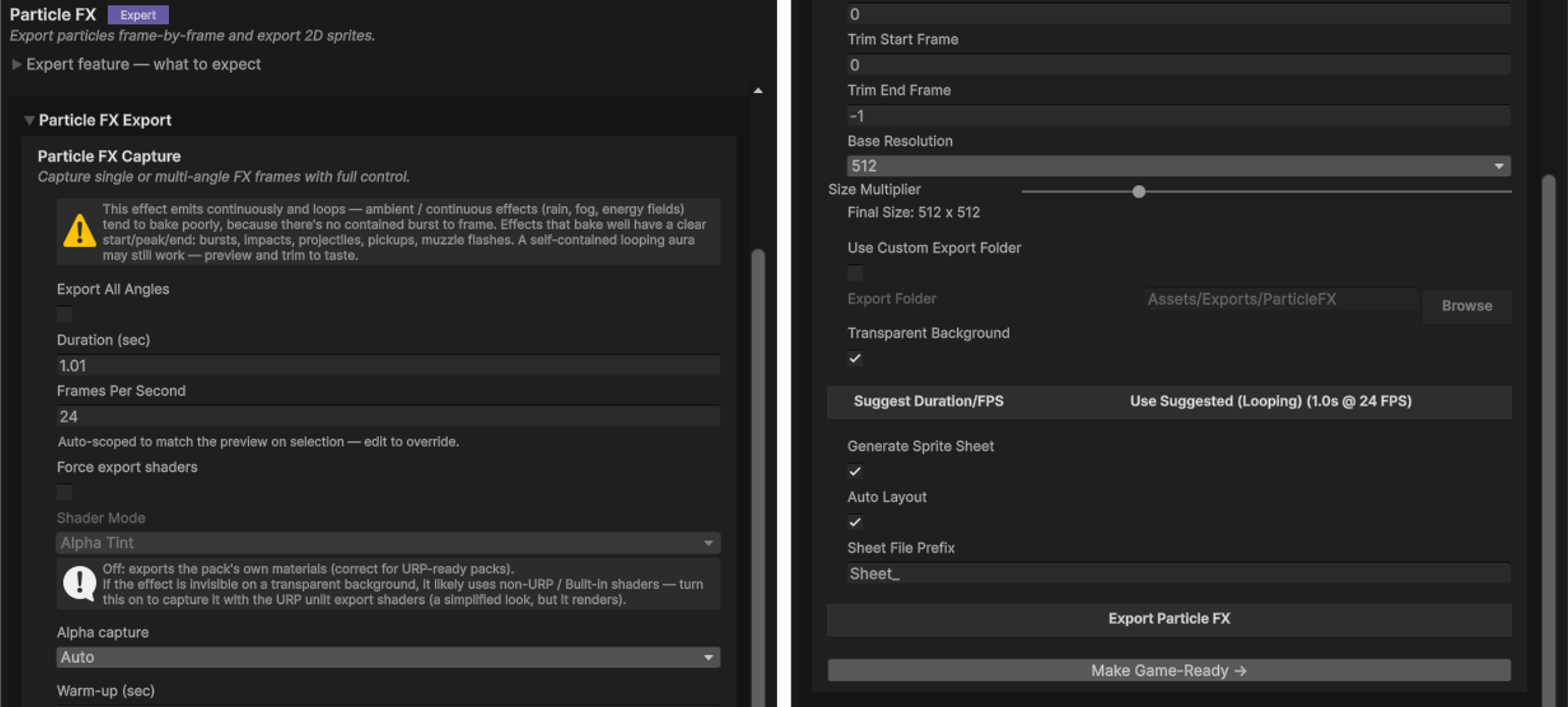Click the Browse button for Export Folder

pos(1466,306)
